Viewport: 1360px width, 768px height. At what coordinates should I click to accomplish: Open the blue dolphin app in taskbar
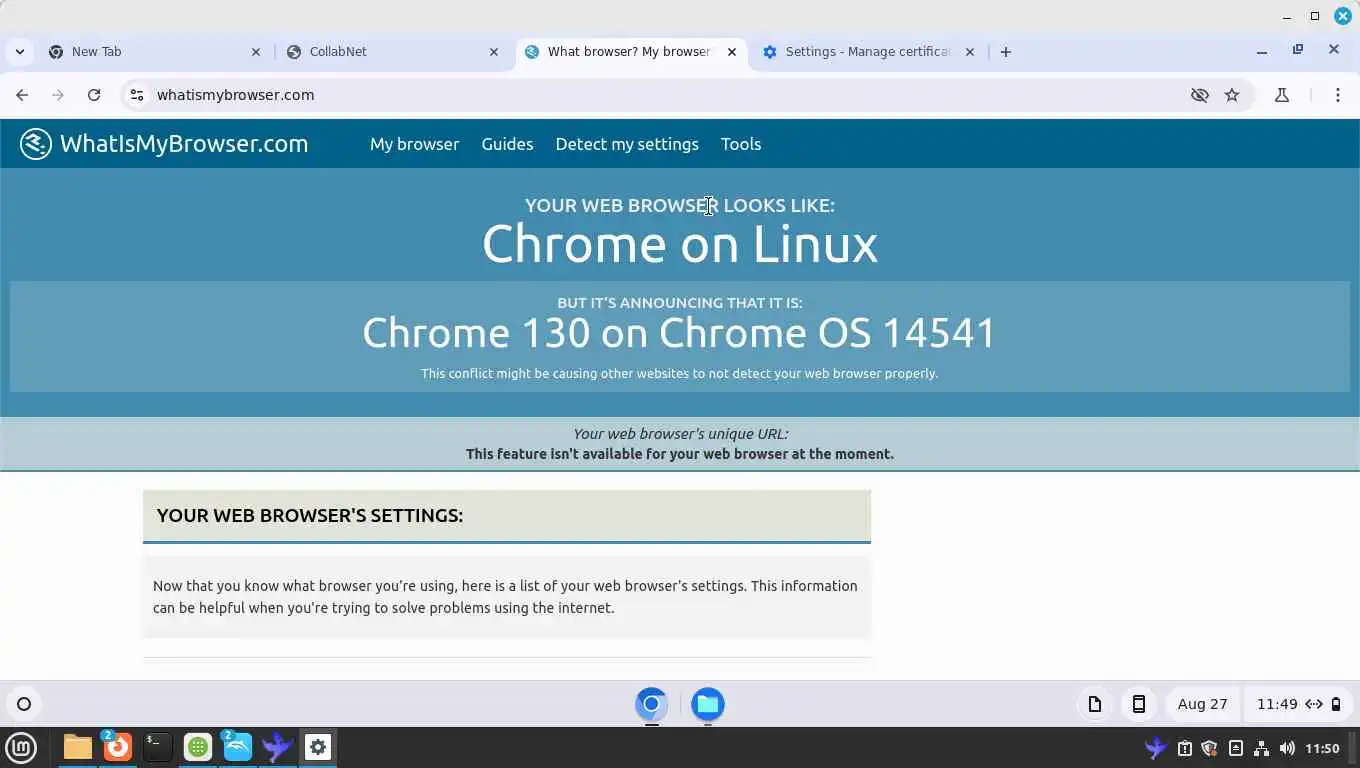[x=238, y=747]
